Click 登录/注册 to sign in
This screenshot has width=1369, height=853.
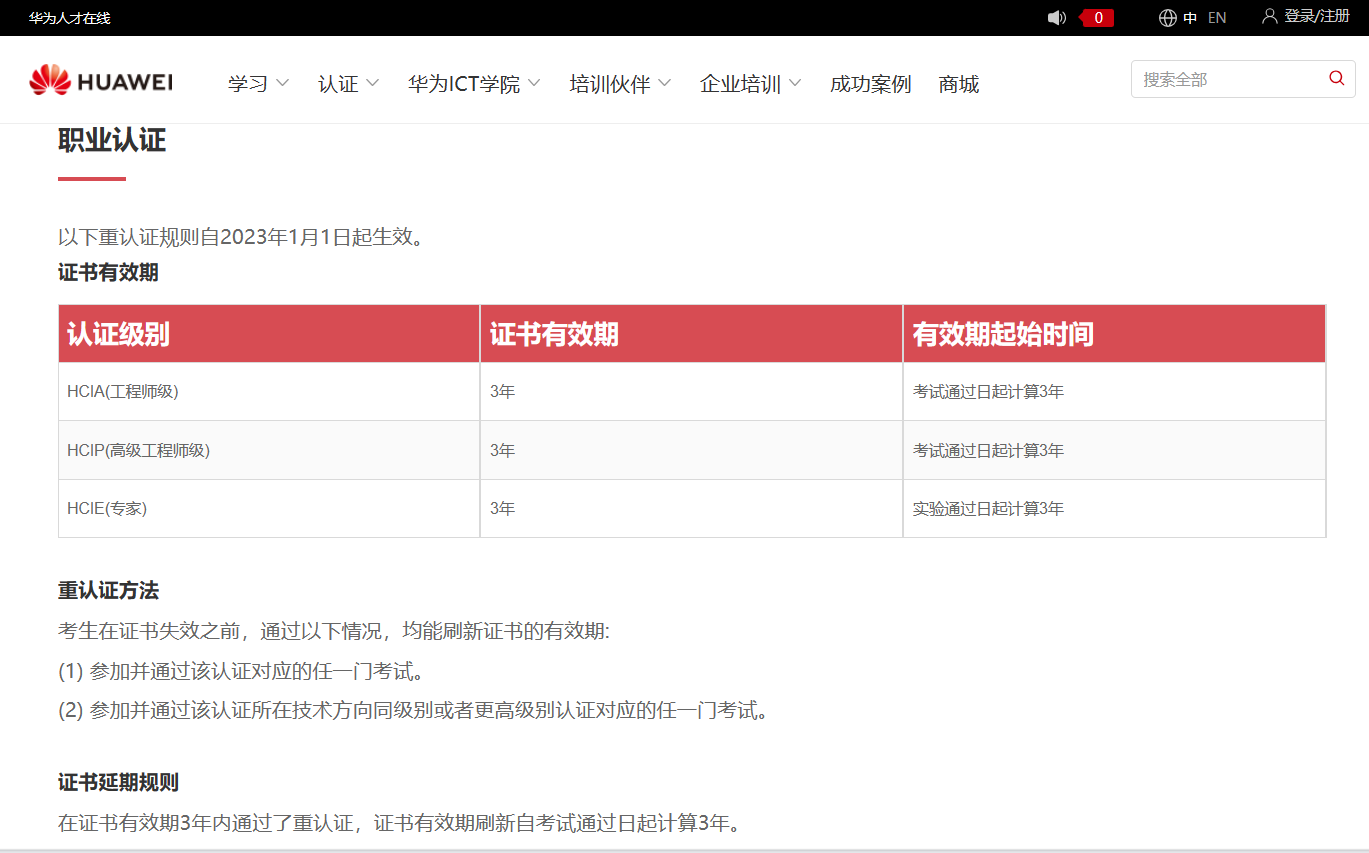(x=1317, y=16)
